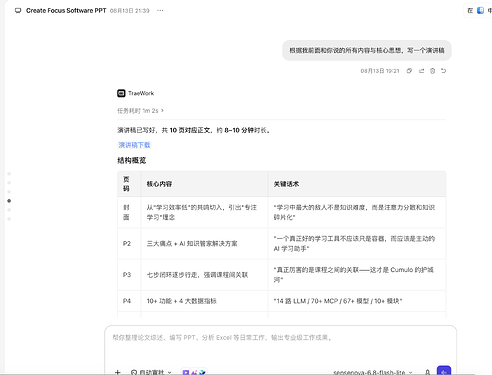Click the monitor icon beside Create Focus Software PPT

(18, 11)
